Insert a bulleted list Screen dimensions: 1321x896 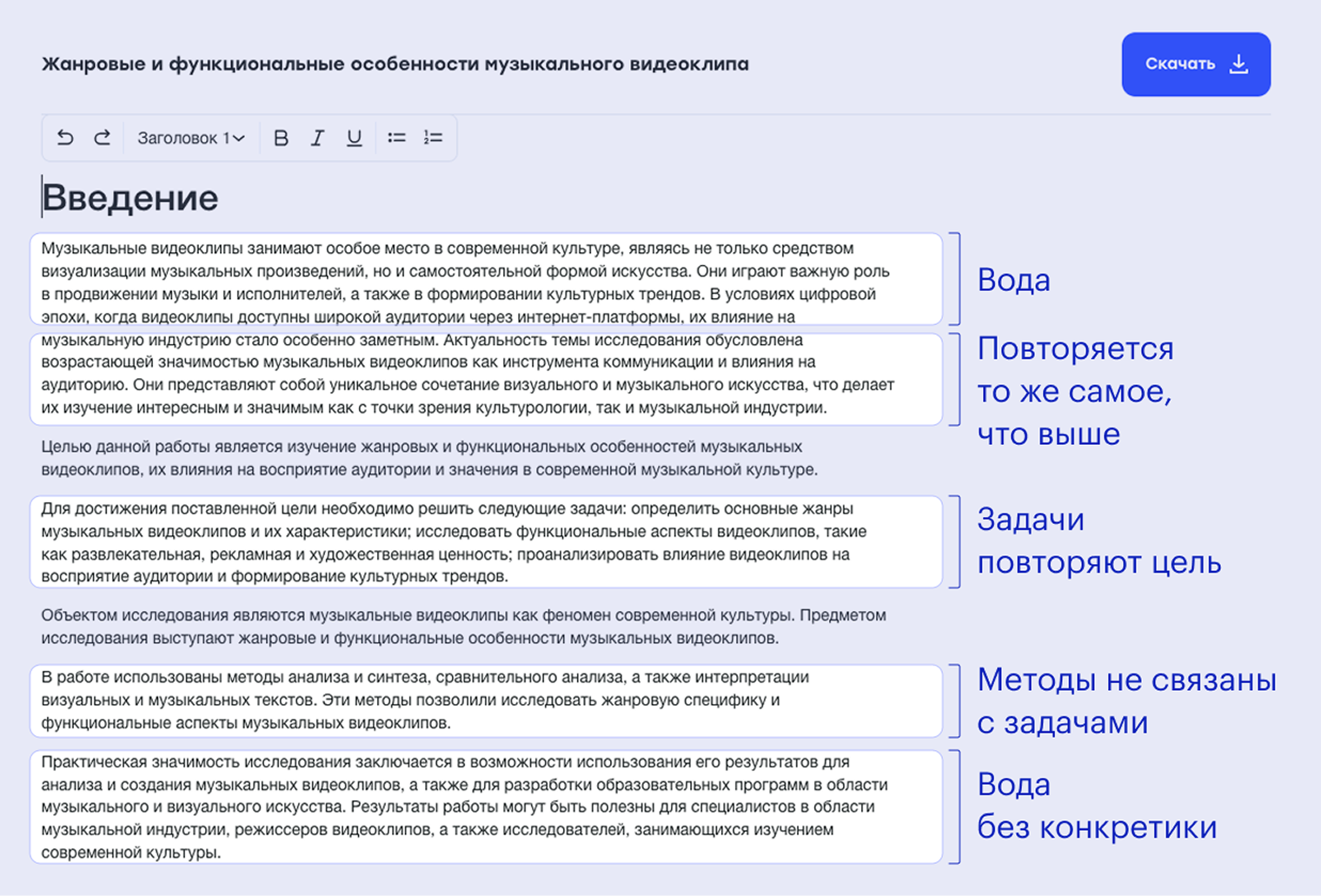click(x=396, y=137)
